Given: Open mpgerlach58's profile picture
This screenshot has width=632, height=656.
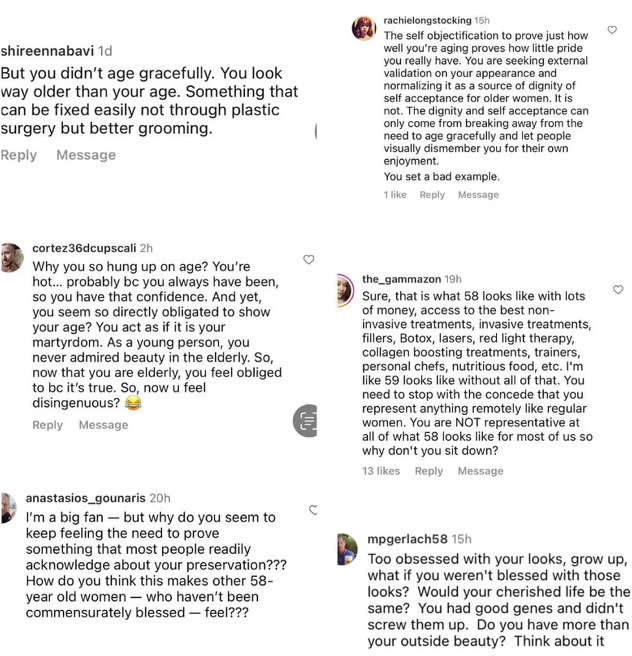Looking at the screenshot, I should click(347, 549).
